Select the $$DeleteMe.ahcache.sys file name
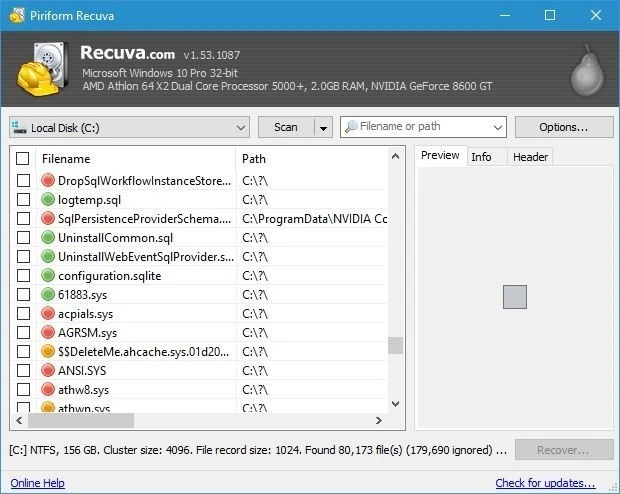The height and width of the screenshot is (494, 620). 144,352
